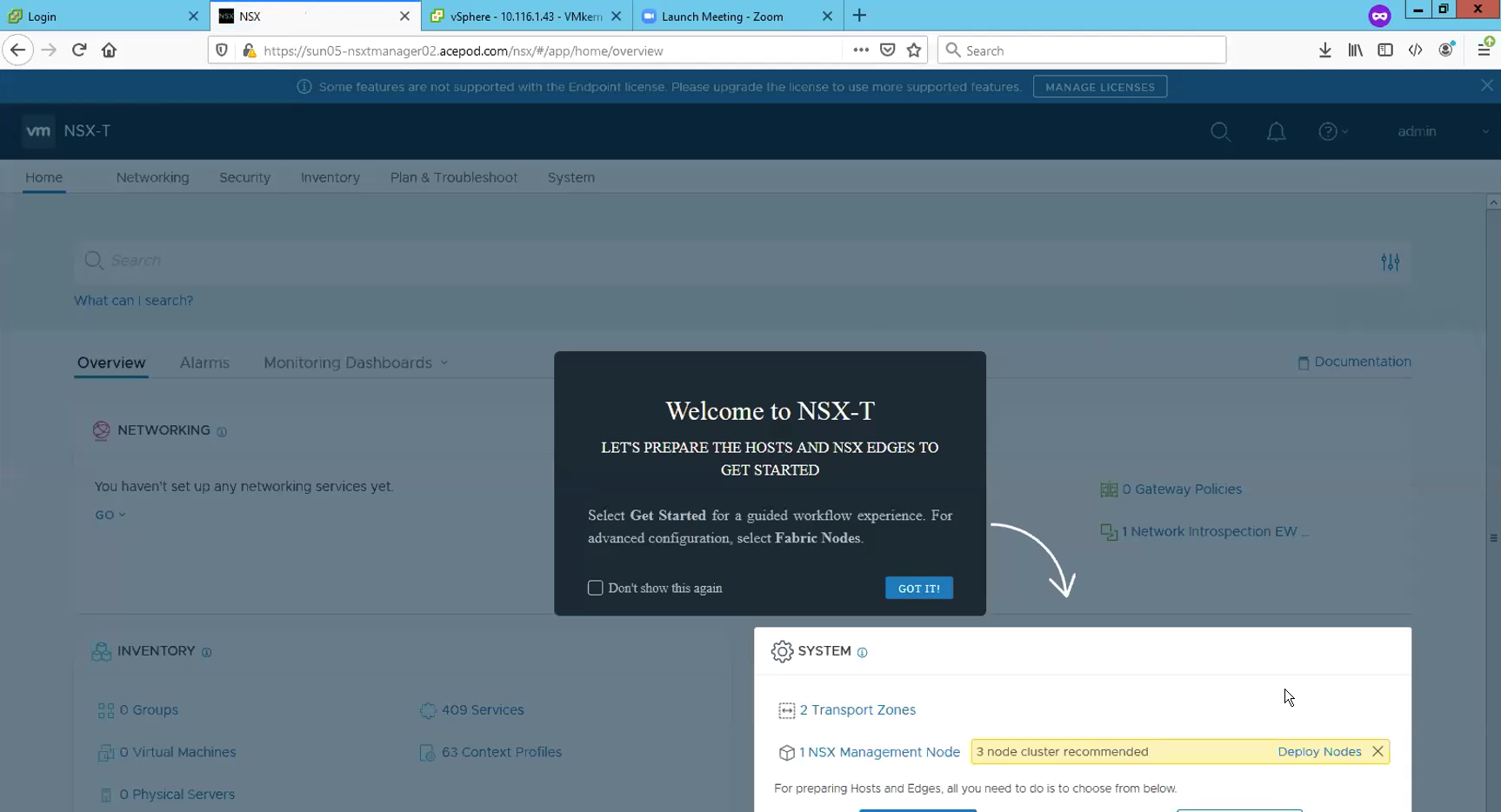Save page to Pocket icon
Screen dimensions: 1501x812
click(887, 50)
